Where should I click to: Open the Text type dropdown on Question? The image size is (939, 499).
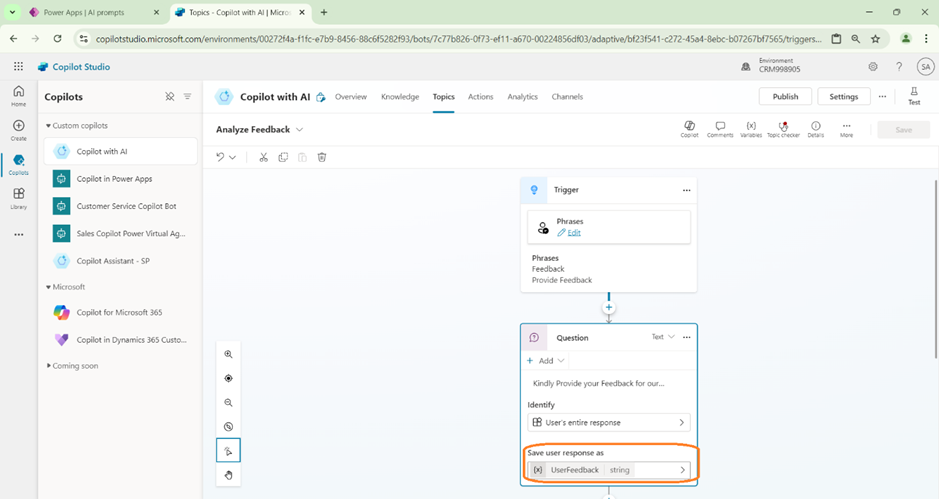pos(663,337)
